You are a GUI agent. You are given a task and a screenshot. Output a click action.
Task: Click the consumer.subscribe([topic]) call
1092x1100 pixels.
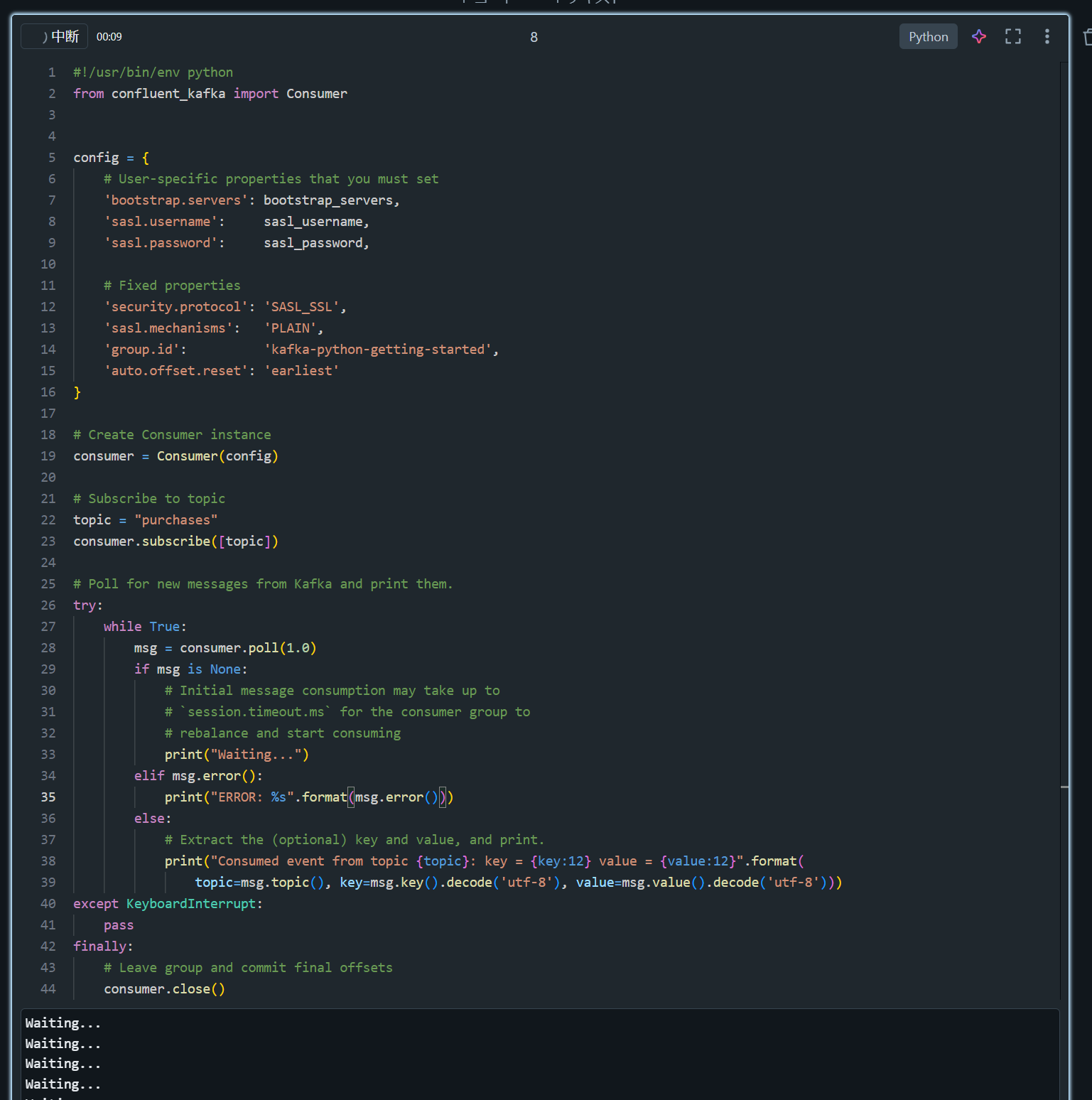[176, 541]
